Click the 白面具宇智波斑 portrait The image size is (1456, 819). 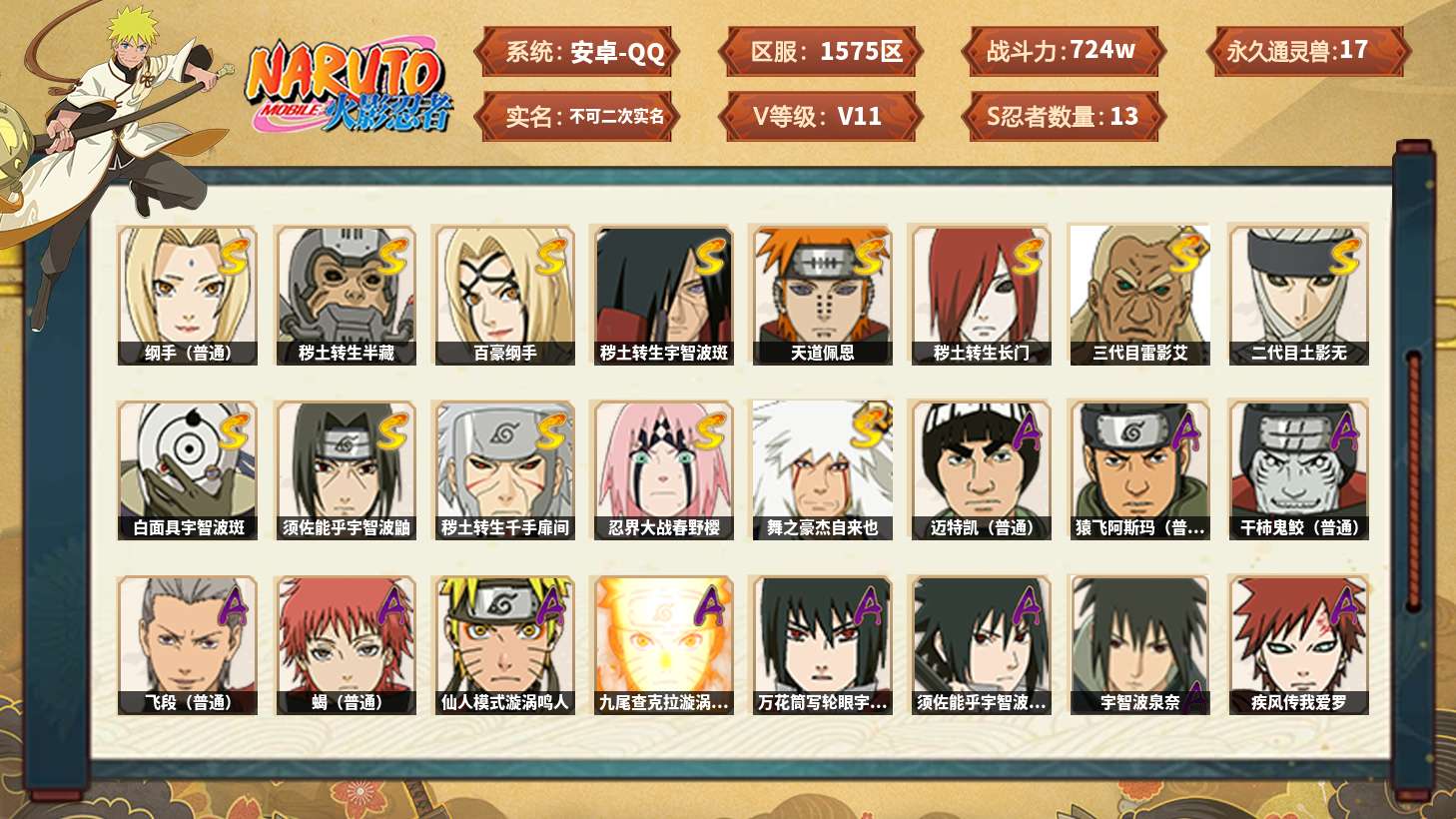tap(188, 470)
